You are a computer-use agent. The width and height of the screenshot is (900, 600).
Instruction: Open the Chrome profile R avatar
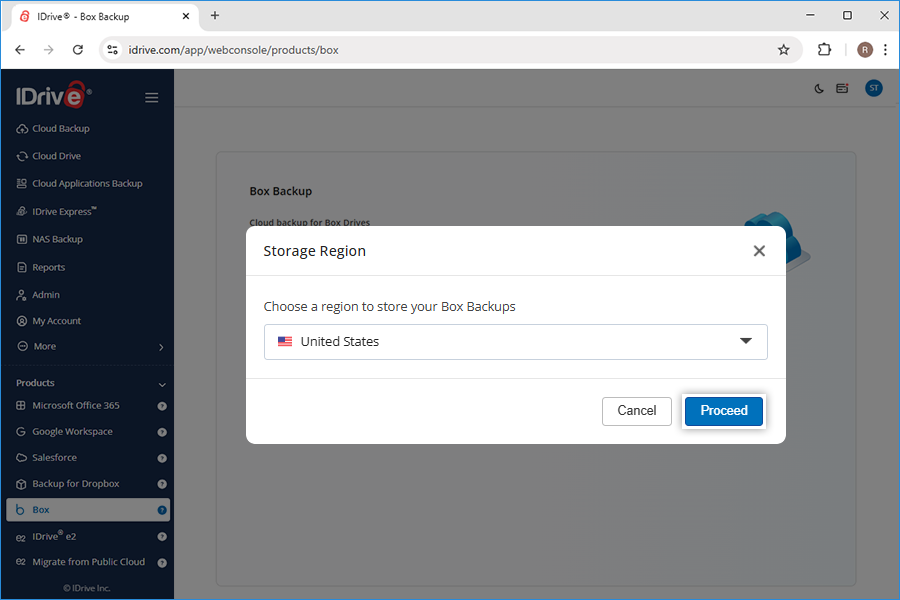click(864, 50)
